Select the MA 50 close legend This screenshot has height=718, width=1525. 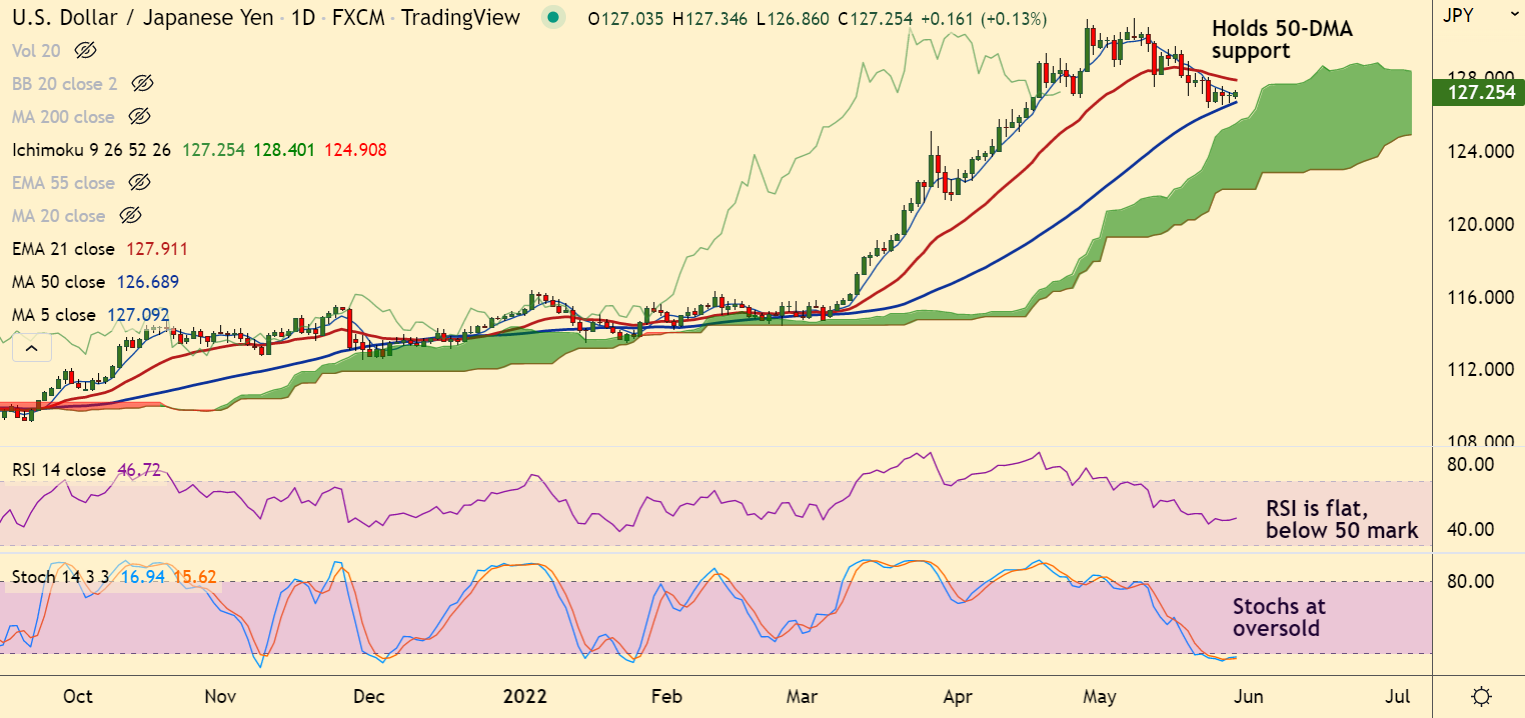(59, 282)
